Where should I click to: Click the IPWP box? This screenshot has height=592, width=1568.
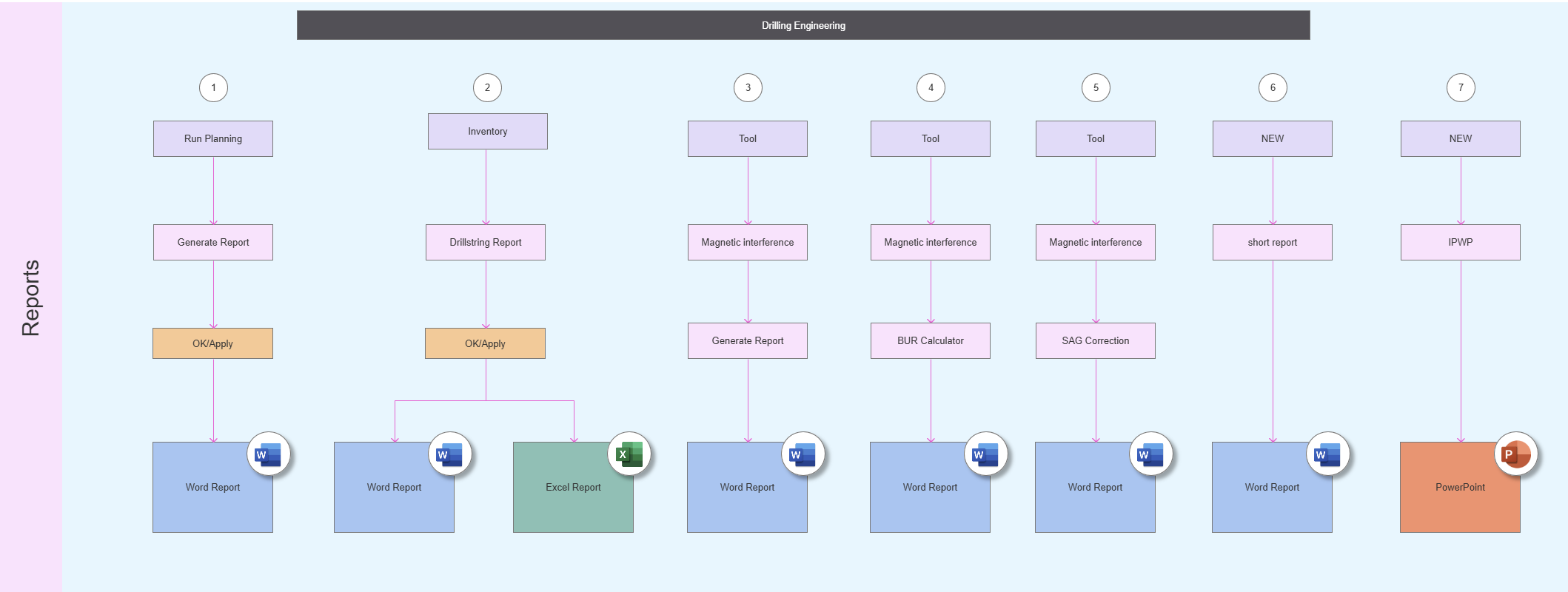coord(1461,242)
